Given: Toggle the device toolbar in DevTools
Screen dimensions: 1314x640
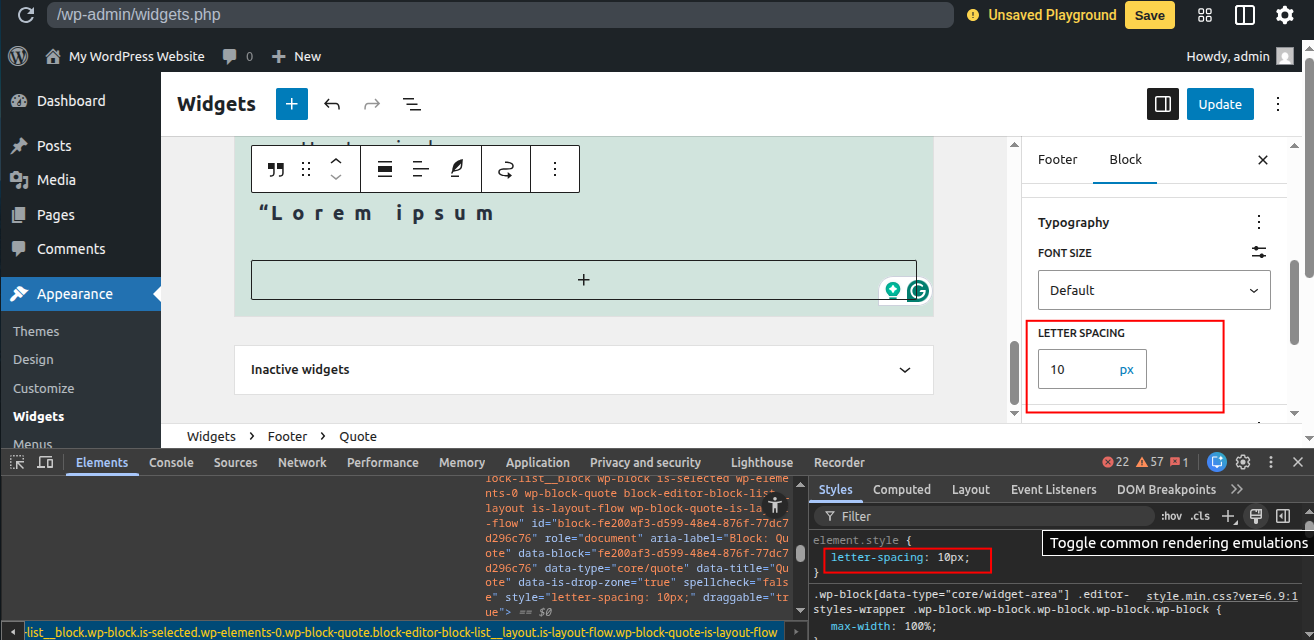Looking at the screenshot, I should (45, 462).
